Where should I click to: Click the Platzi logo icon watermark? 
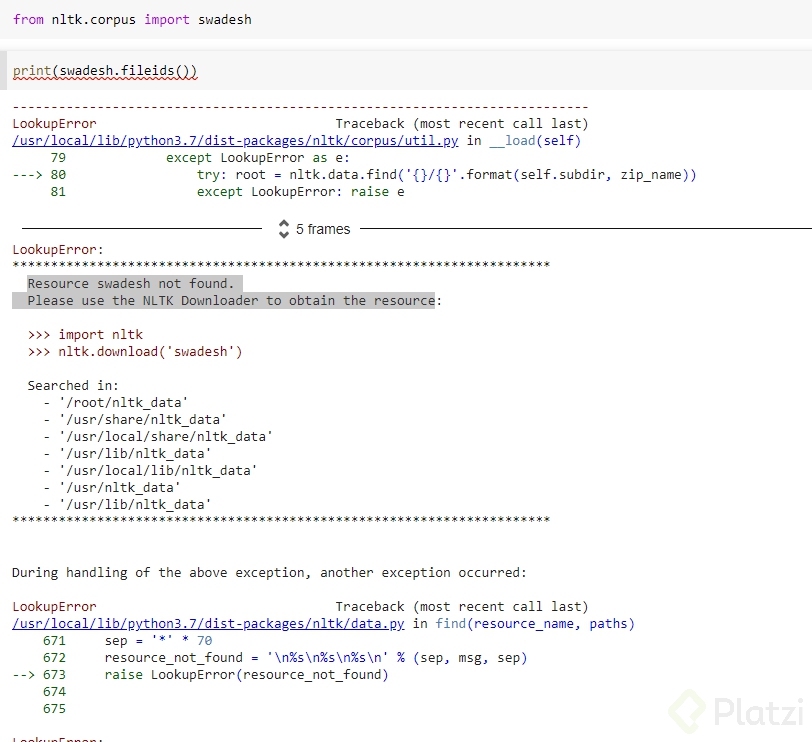(x=687, y=710)
